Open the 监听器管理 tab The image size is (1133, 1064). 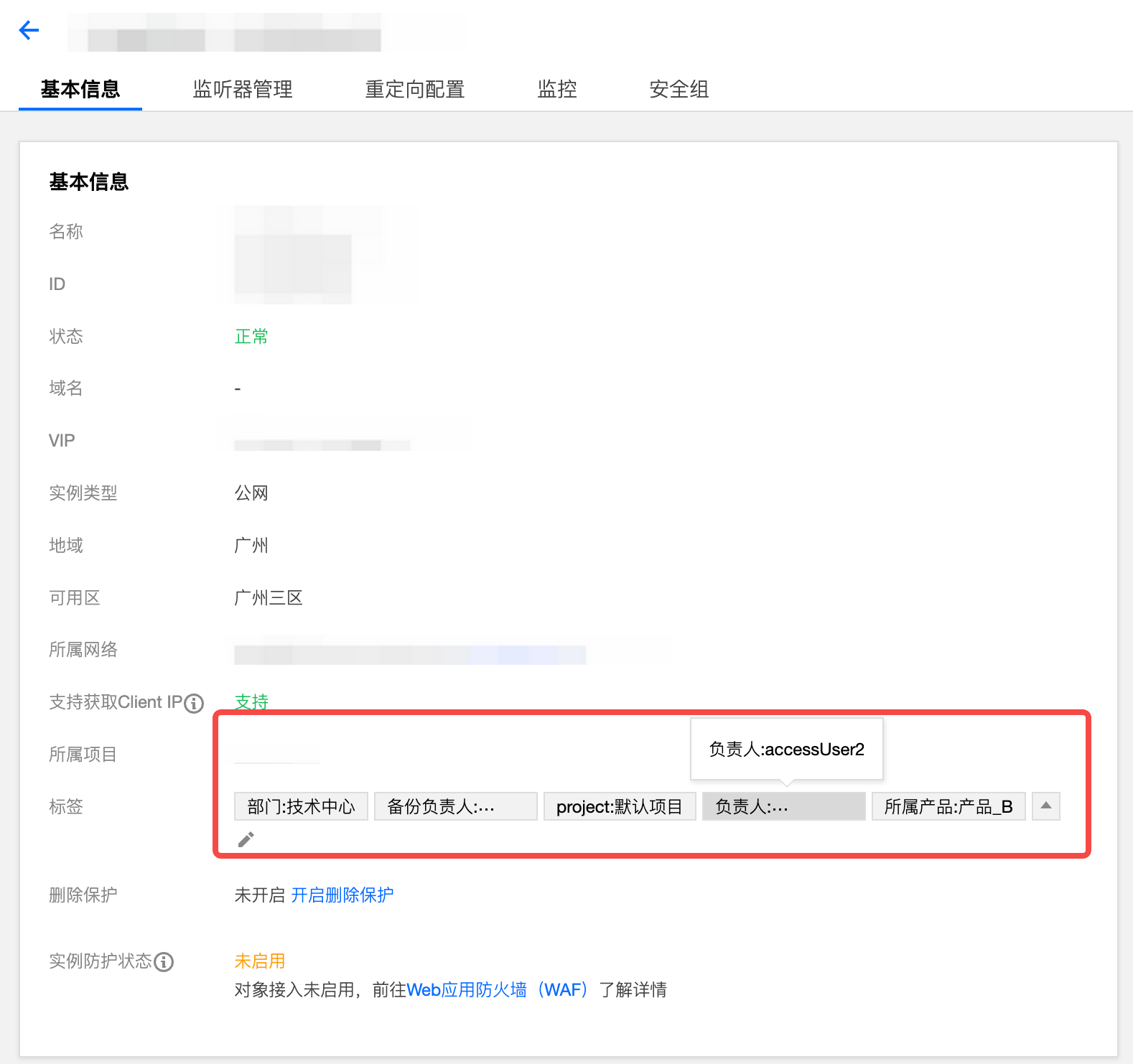point(243,90)
